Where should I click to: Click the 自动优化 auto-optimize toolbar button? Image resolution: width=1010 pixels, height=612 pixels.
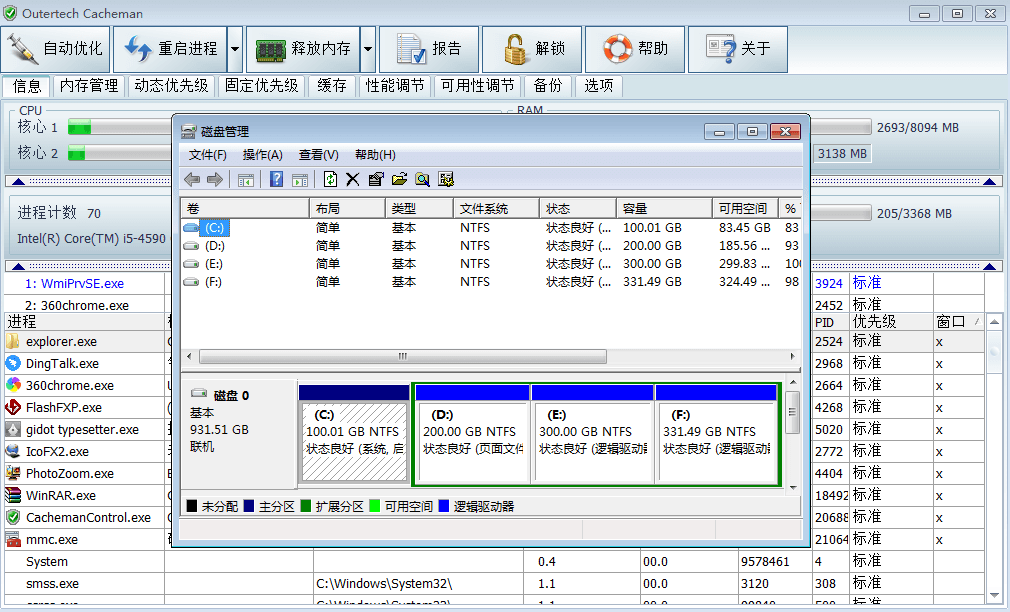pos(57,49)
